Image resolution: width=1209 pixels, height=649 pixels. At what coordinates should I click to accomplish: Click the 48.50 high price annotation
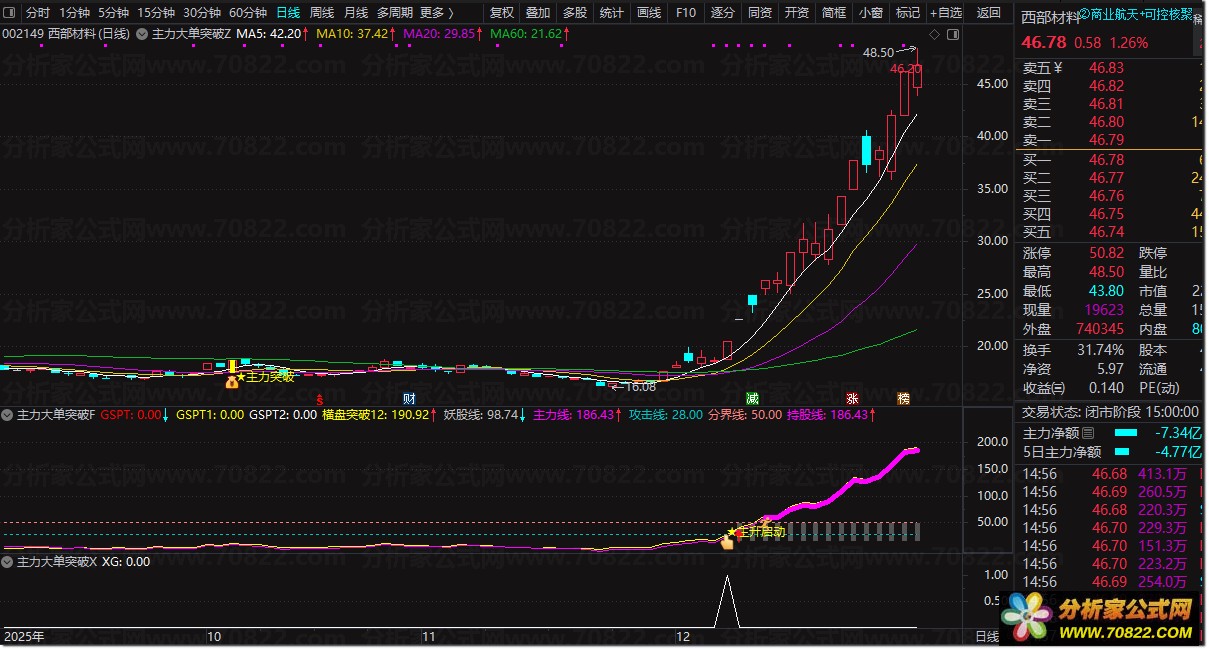[x=879, y=52]
